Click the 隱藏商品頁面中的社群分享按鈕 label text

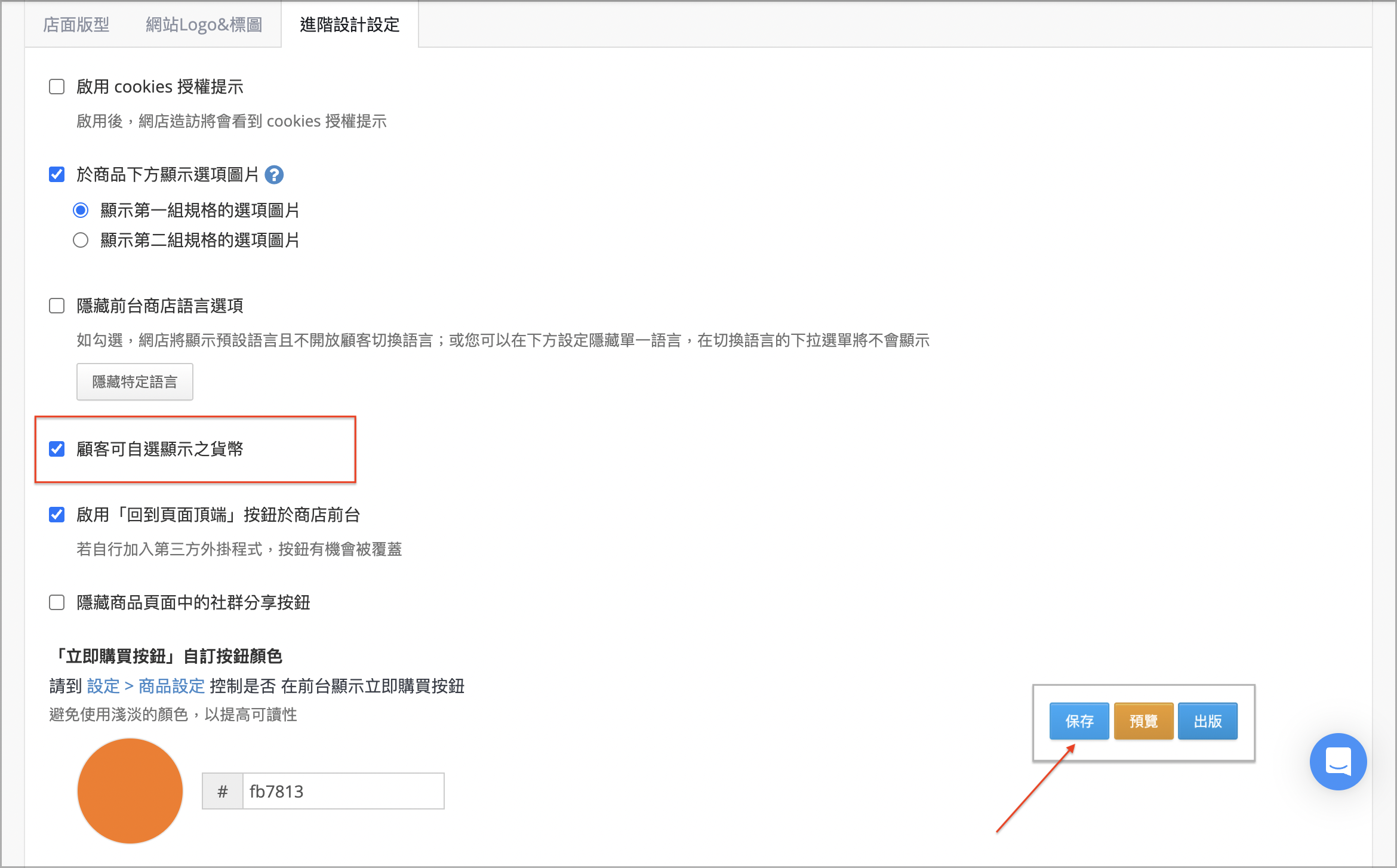tap(193, 602)
